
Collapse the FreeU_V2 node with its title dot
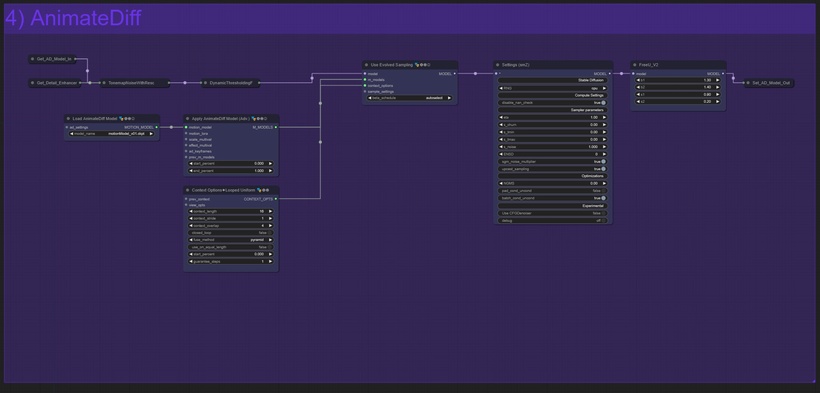coord(634,65)
